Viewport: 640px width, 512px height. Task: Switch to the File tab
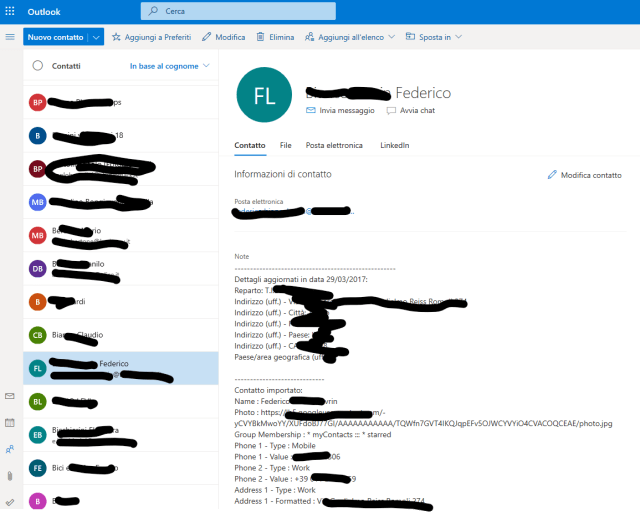(286, 146)
